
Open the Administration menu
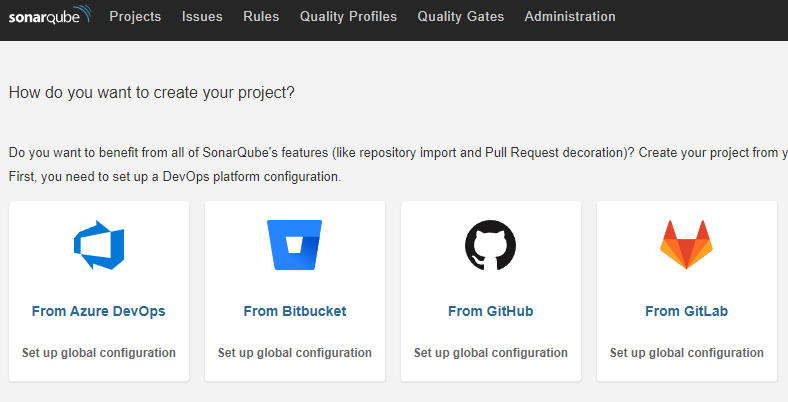click(x=570, y=17)
